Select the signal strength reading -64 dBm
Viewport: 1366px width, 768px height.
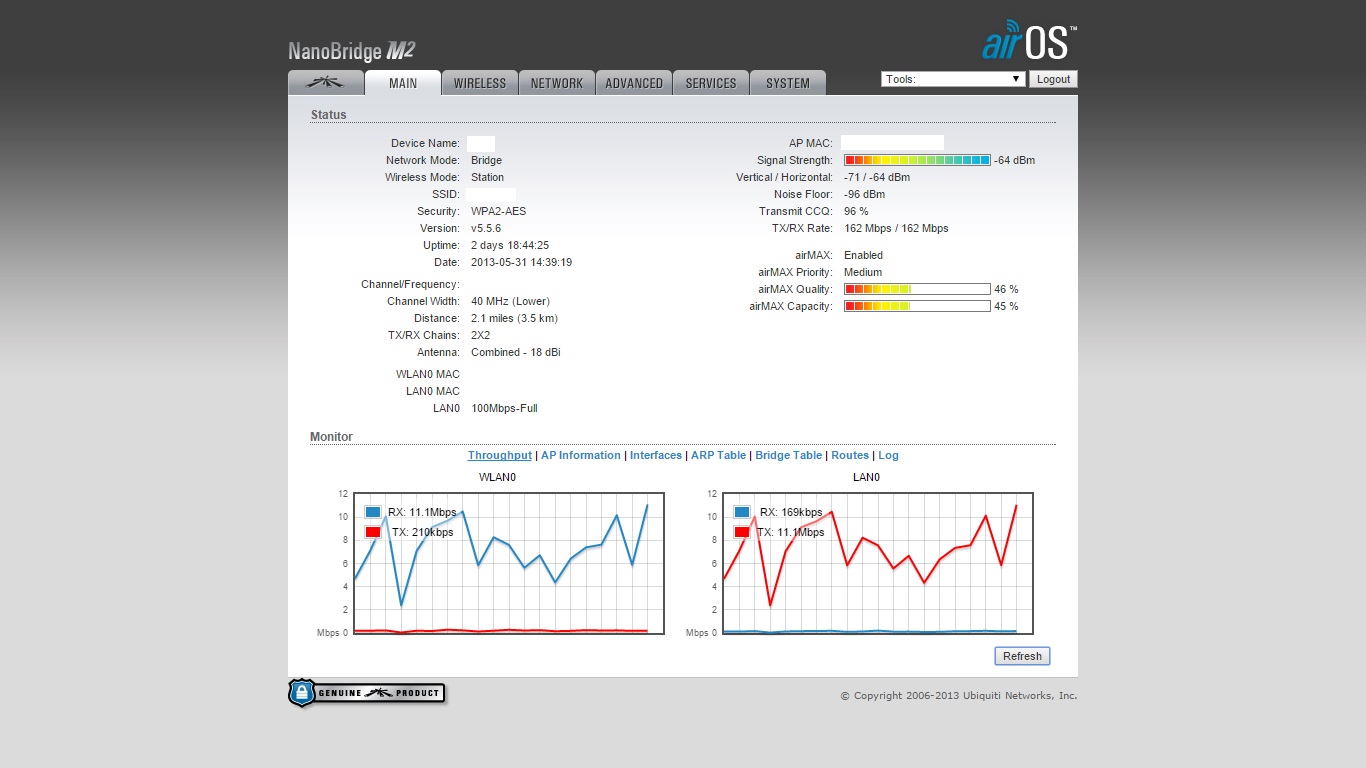(1014, 160)
